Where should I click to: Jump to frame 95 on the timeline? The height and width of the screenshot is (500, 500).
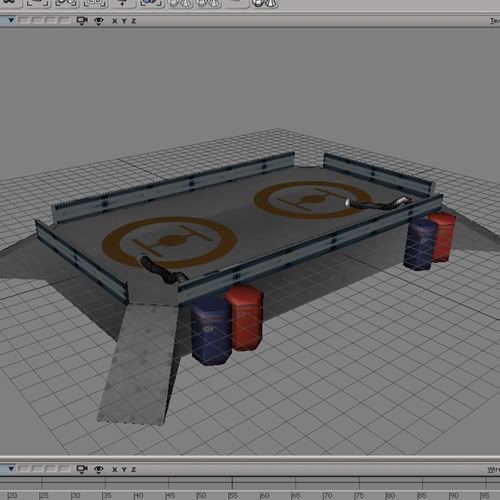pyautogui.click(x=485, y=495)
